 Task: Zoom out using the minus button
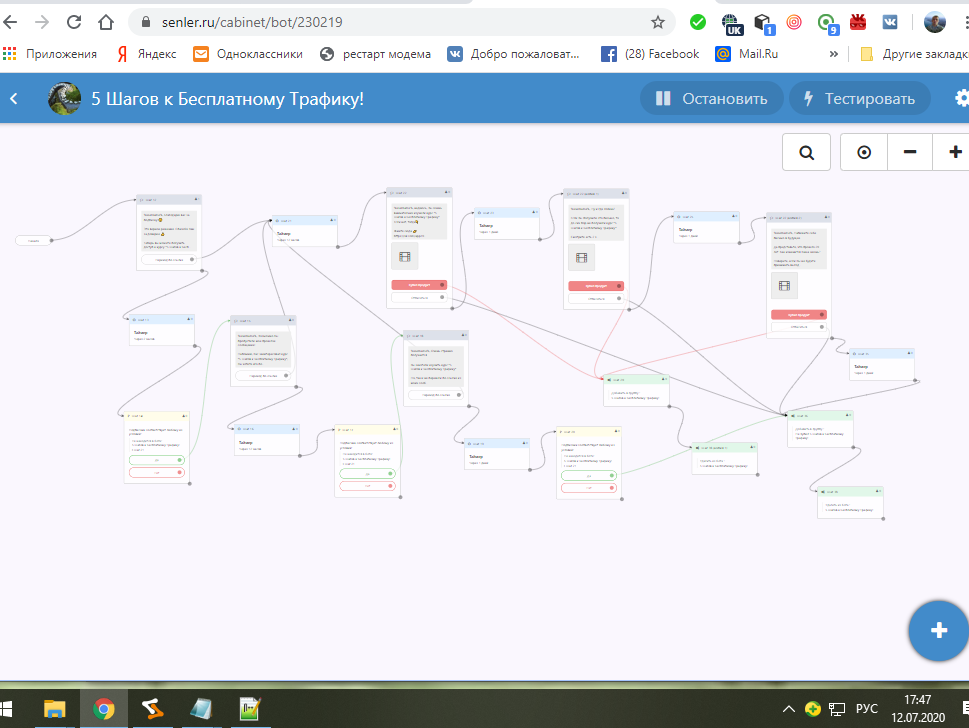pyautogui.click(x=910, y=153)
